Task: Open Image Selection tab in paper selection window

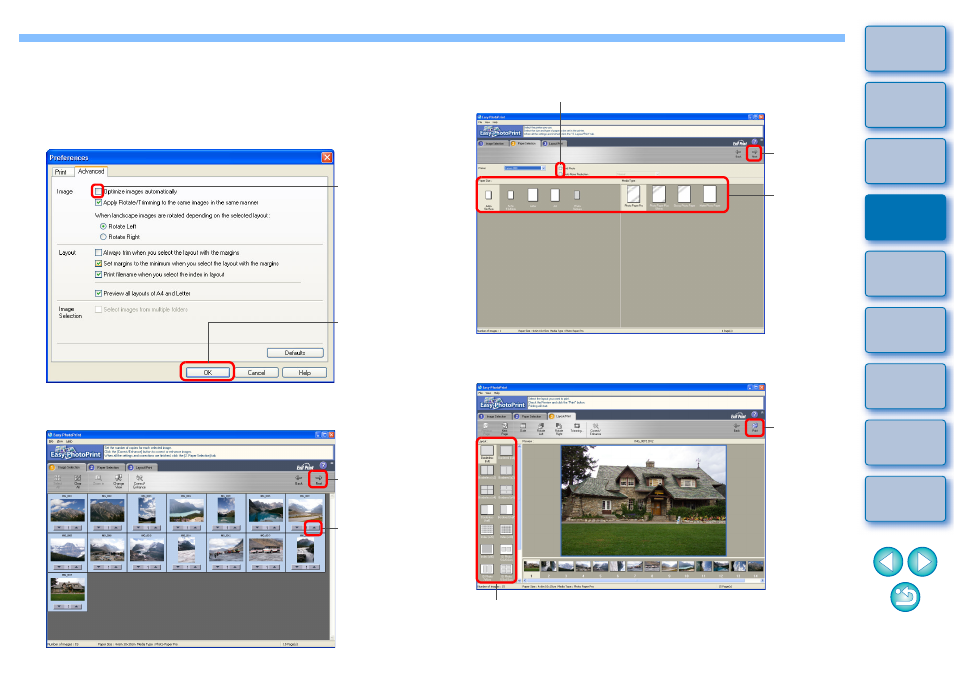Action: pyautogui.click(x=492, y=143)
